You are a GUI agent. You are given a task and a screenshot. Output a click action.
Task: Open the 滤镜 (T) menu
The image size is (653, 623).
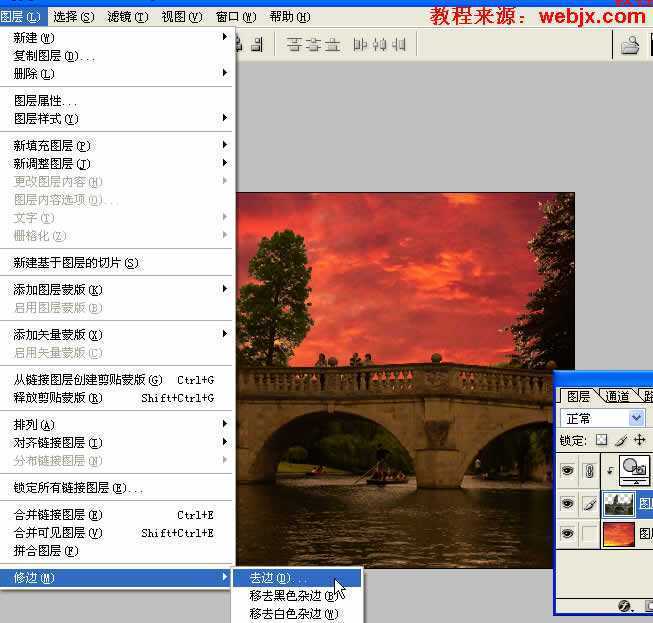pyautogui.click(x=127, y=17)
